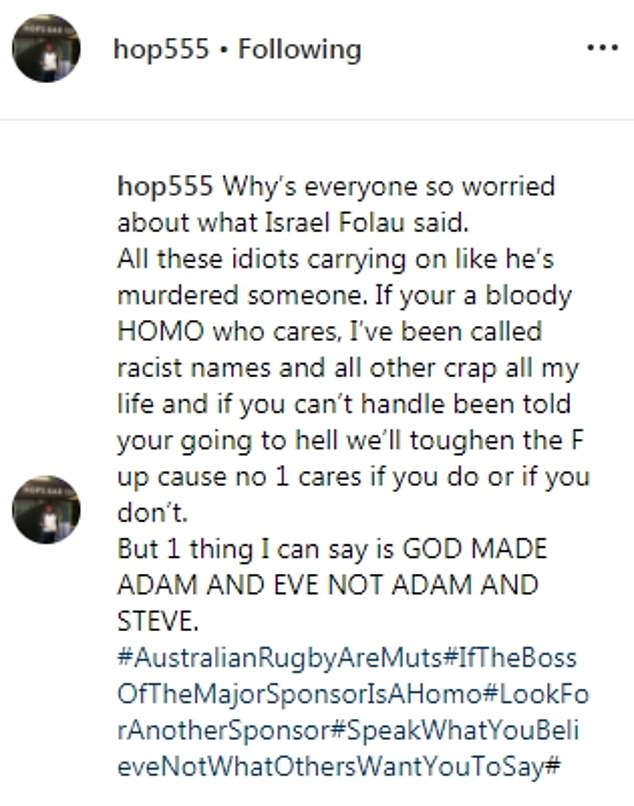This screenshot has width=634, height=806.
Task: Open hop555 profile picture in post header
Action: point(46,48)
